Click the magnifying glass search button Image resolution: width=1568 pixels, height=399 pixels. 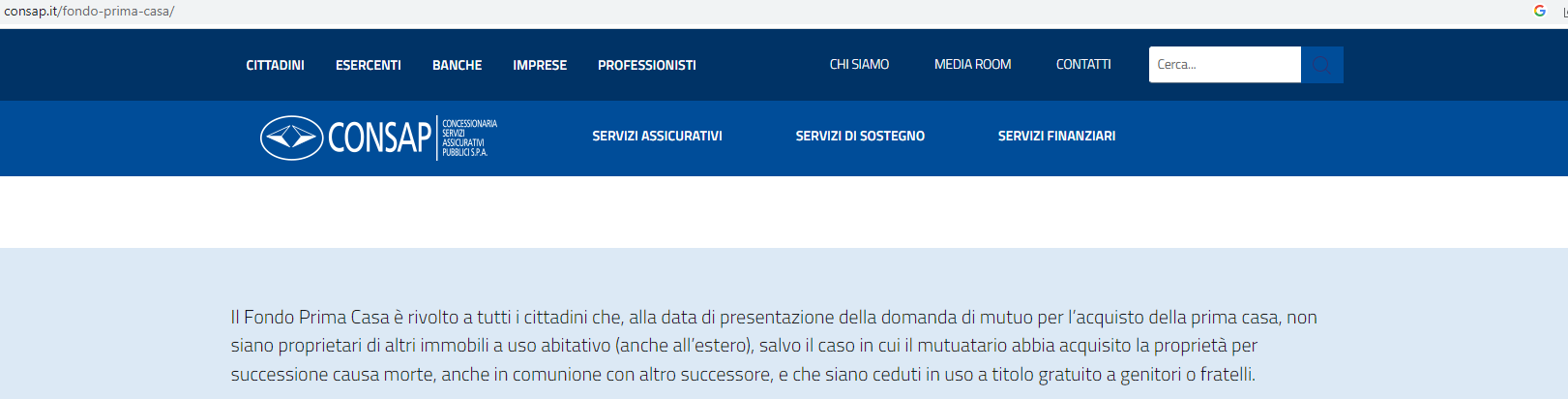[1321, 65]
